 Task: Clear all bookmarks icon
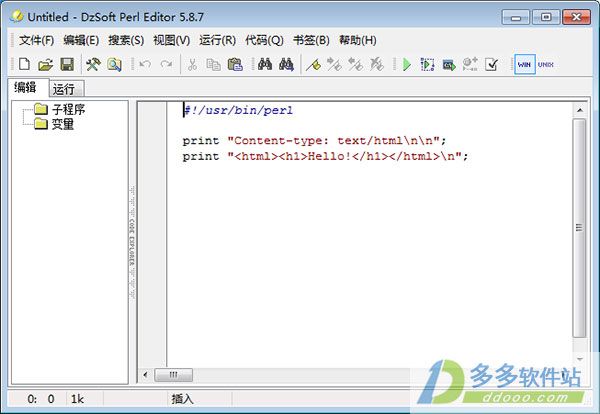[377, 64]
